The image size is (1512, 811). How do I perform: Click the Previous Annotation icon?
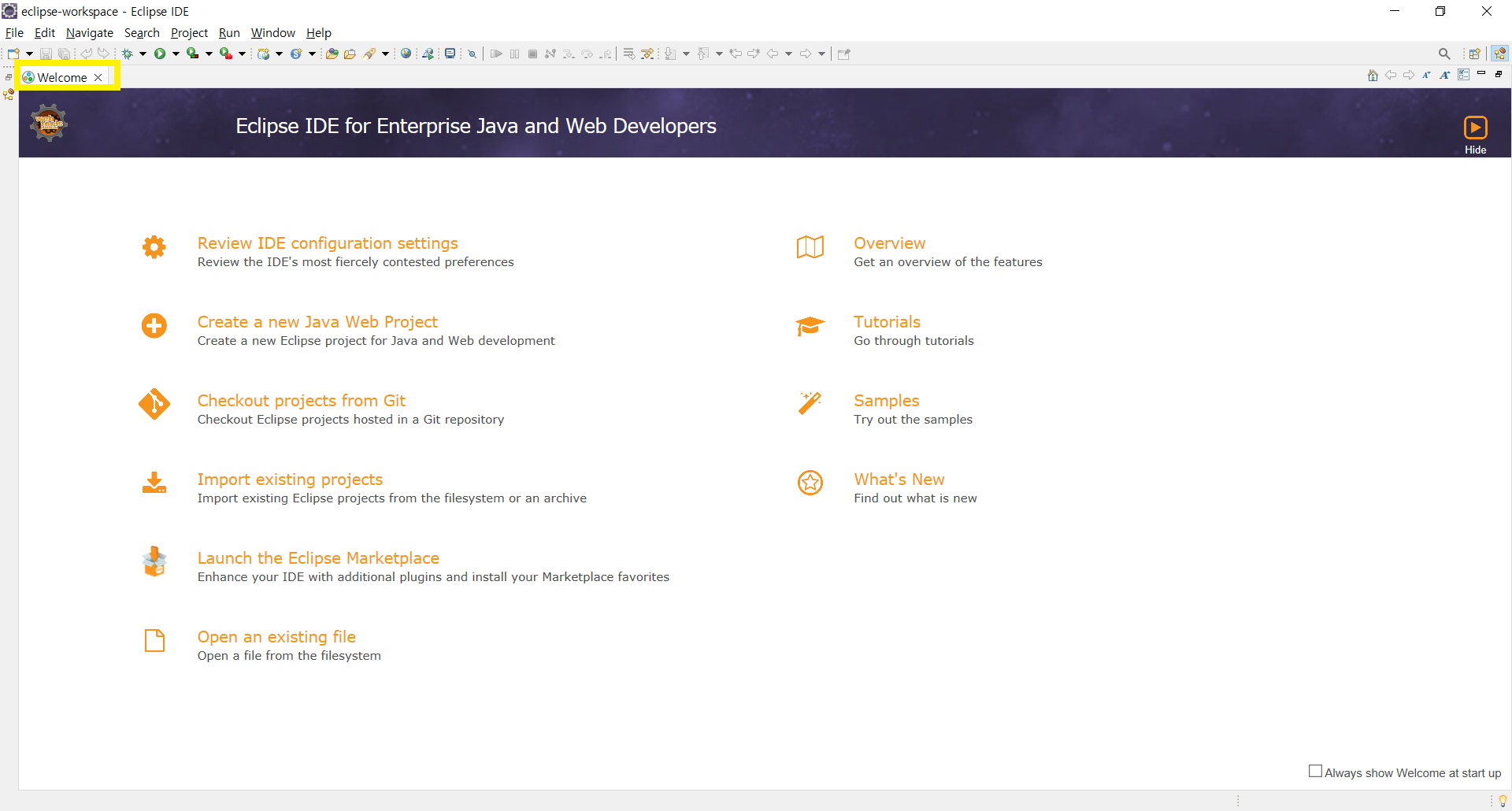[x=703, y=54]
